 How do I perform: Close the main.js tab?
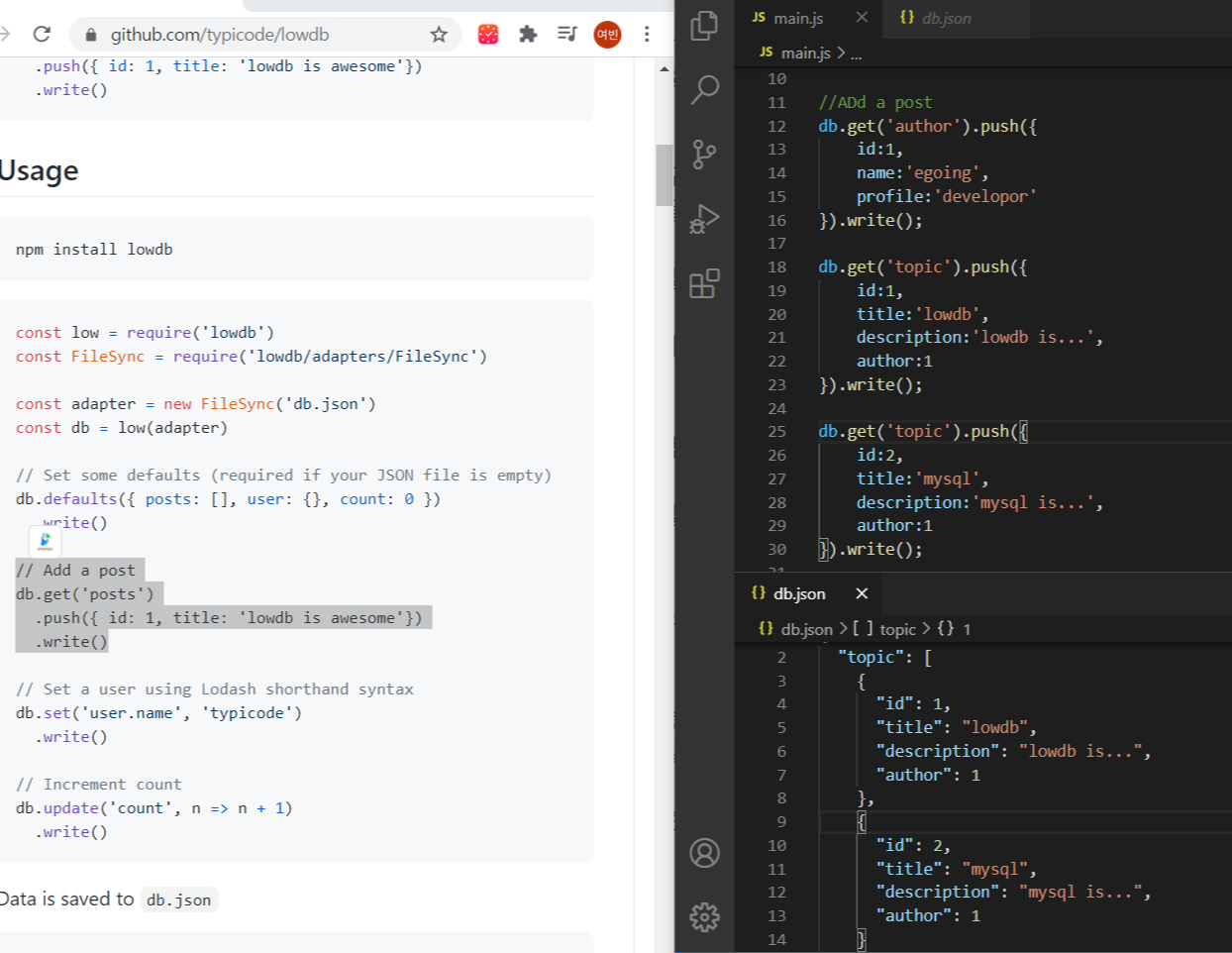click(x=862, y=18)
